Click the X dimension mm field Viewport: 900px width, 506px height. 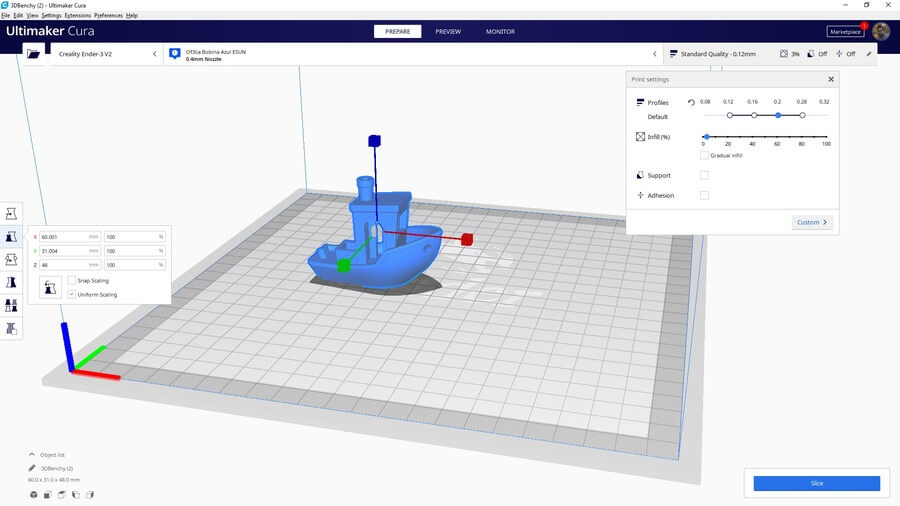tap(70, 236)
